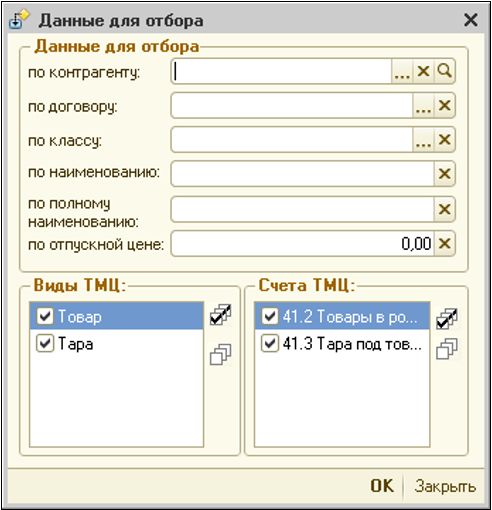Close the Данные для отбора dialog
The width and height of the screenshot is (492, 510).
pos(471,20)
